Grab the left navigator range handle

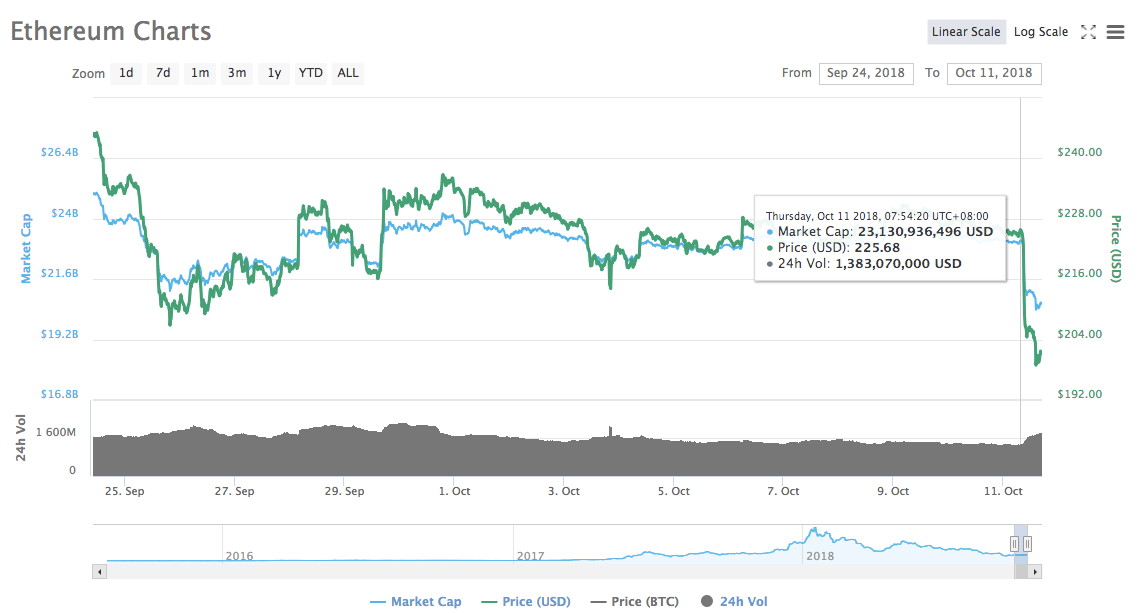[x=1014, y=543]
